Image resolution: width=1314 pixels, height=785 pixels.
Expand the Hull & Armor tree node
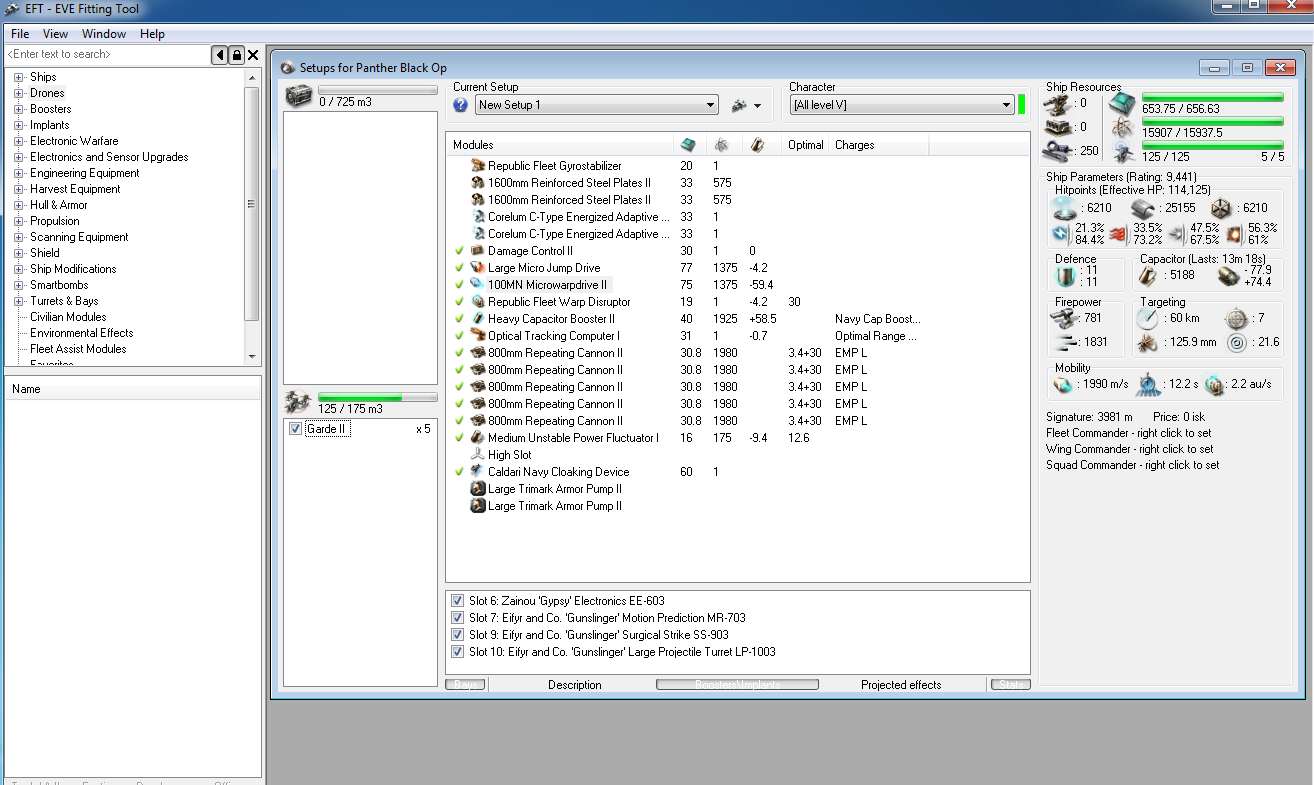click(19, 205)
